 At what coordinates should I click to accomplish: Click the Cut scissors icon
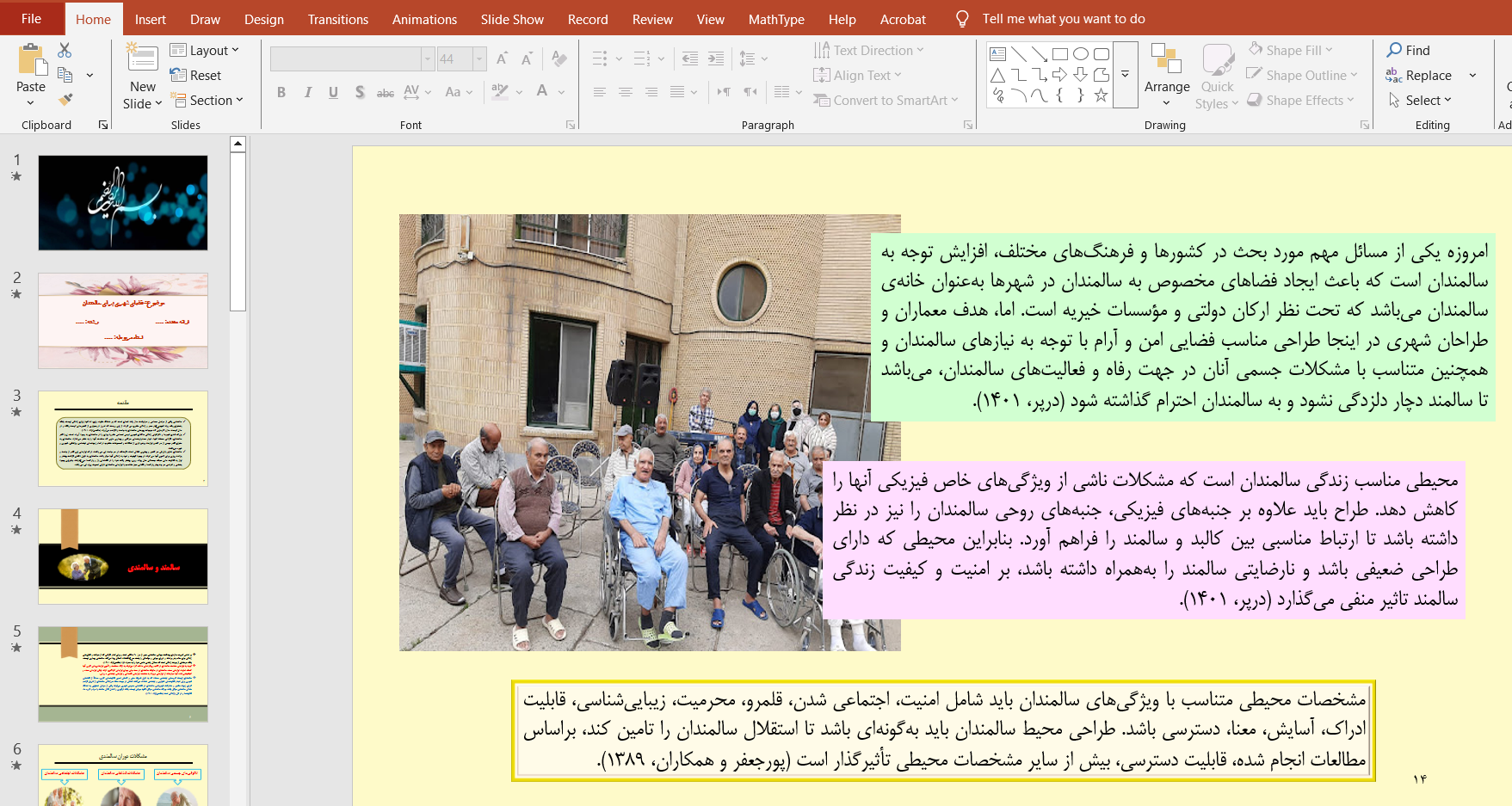pos(65,51)
